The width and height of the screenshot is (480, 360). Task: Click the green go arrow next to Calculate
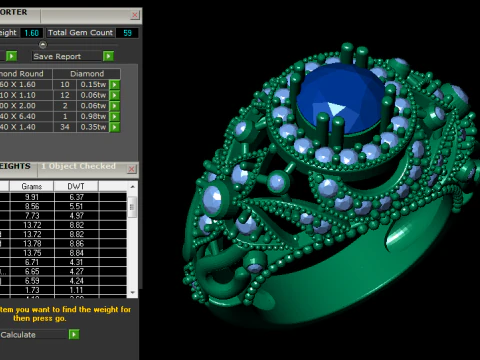pos(74,334)
